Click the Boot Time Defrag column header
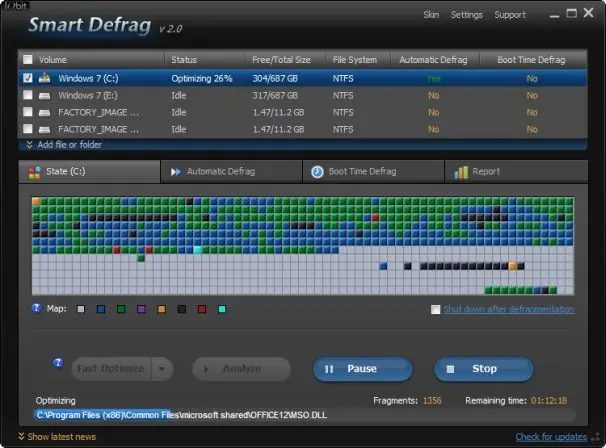Screen dimensions: 606x448 (531, 60)
